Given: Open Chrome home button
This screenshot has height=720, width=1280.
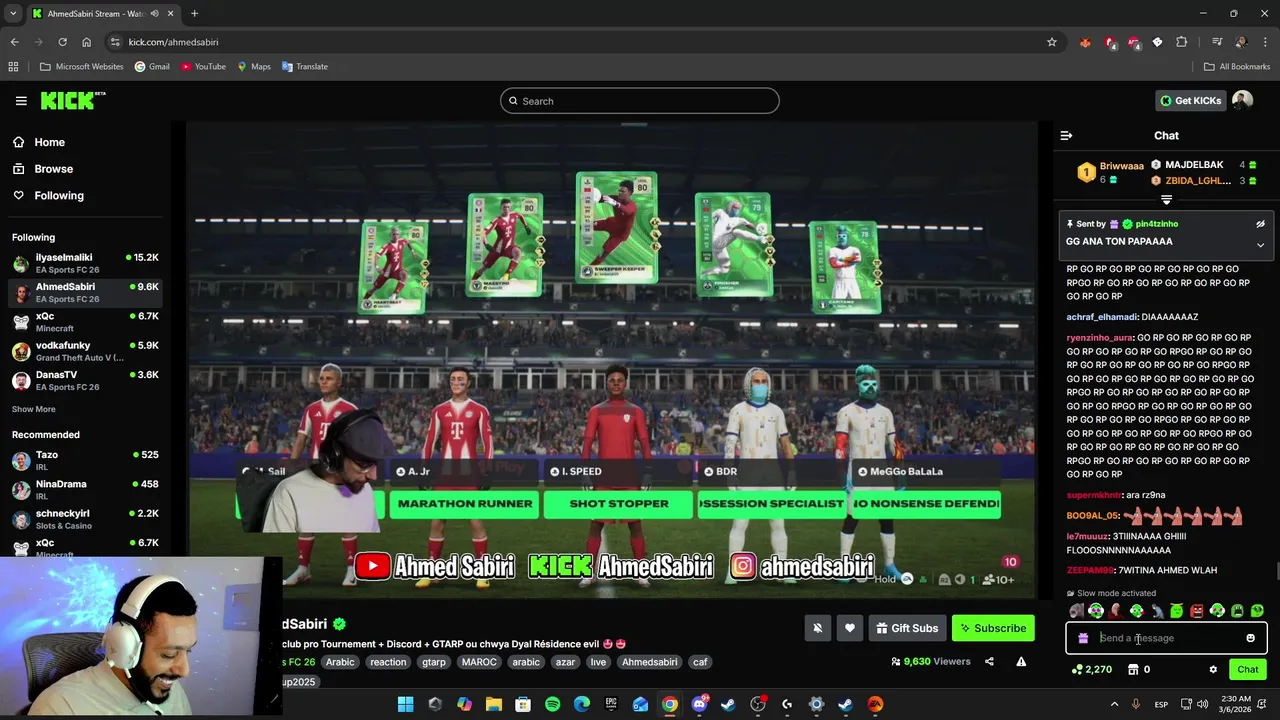Looking at the screenshot, I should point(86,42).
